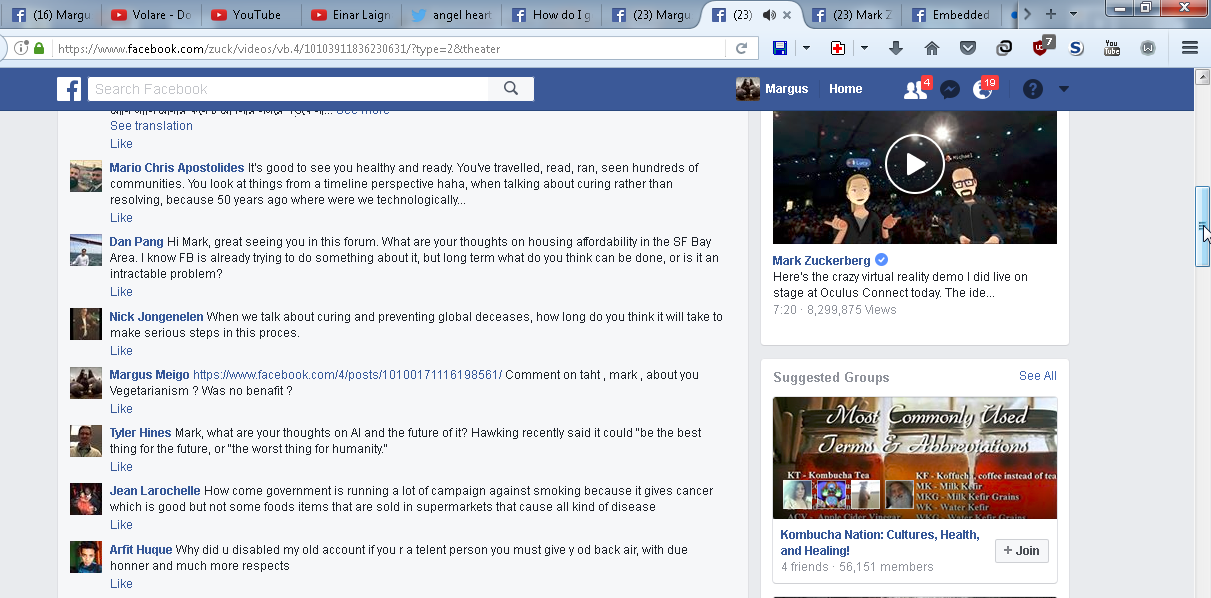Switch to the 'angel heart' Twitter tab
The image size is (1211, 598).
[451, 15]
